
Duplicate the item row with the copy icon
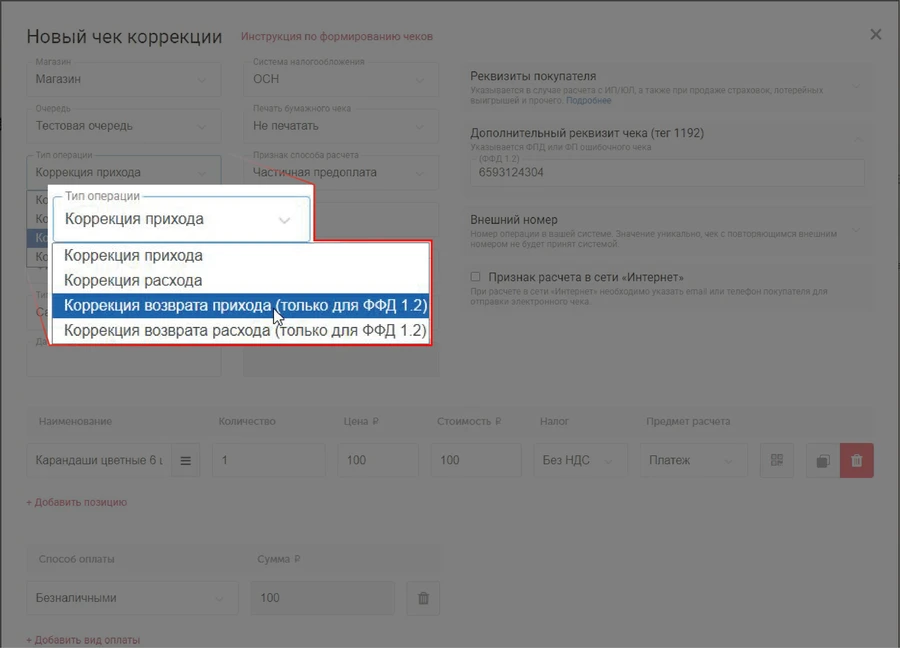[822, 461]
